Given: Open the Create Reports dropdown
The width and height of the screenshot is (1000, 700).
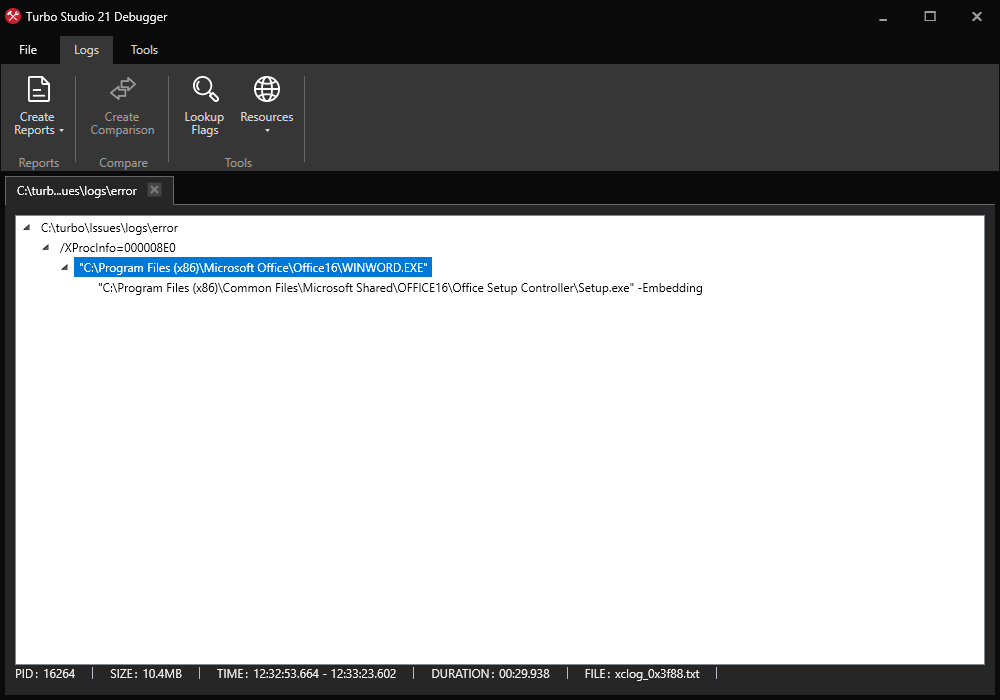Looking at the screenshot, I should [39, 106].
